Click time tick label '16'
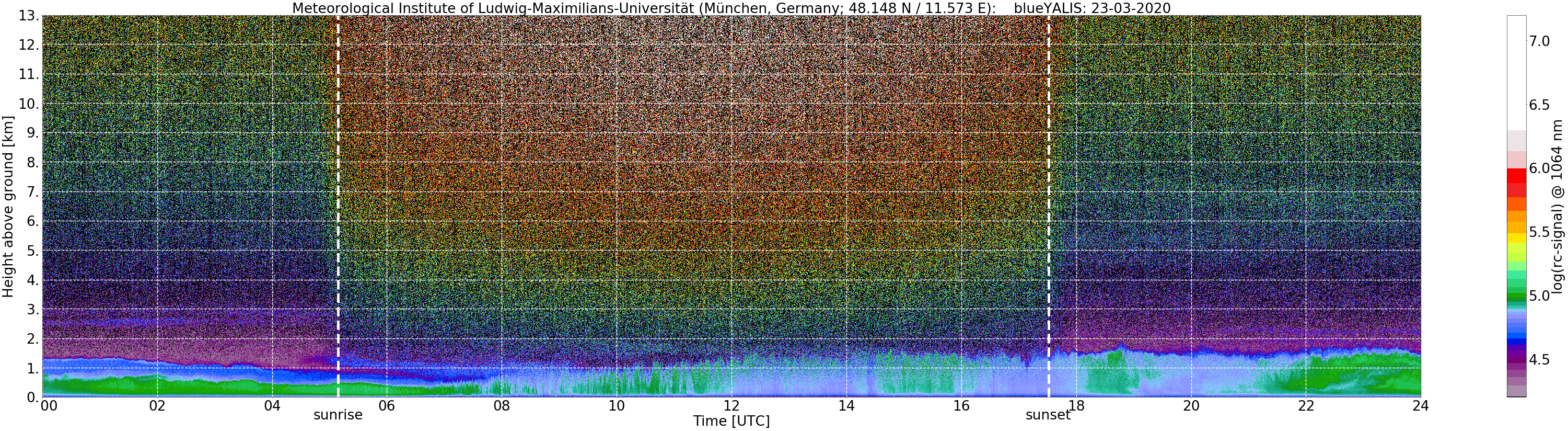Screen dimensions: 1568x431 (x=961, y=405)
